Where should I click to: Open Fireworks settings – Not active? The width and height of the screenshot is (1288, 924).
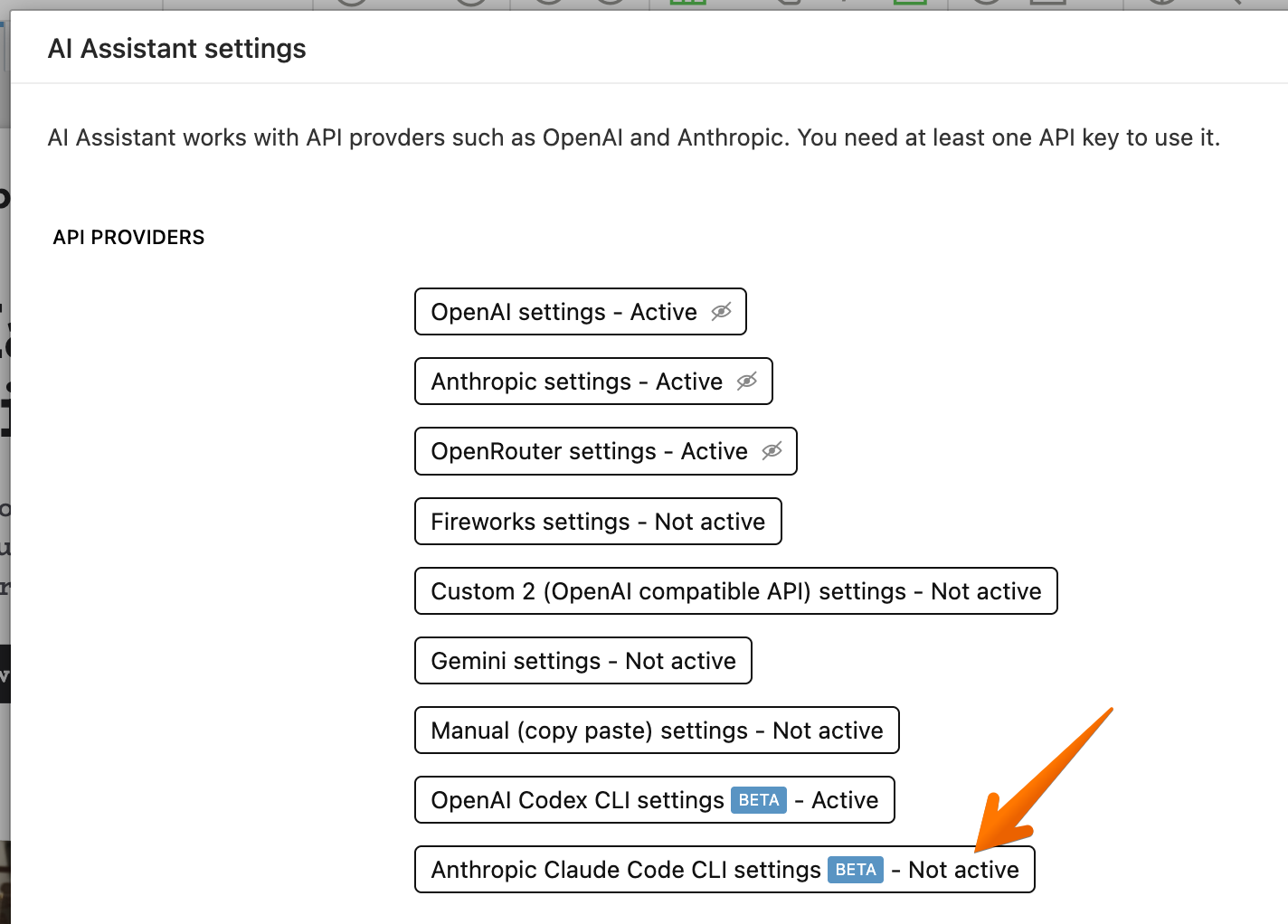(598, 522)
